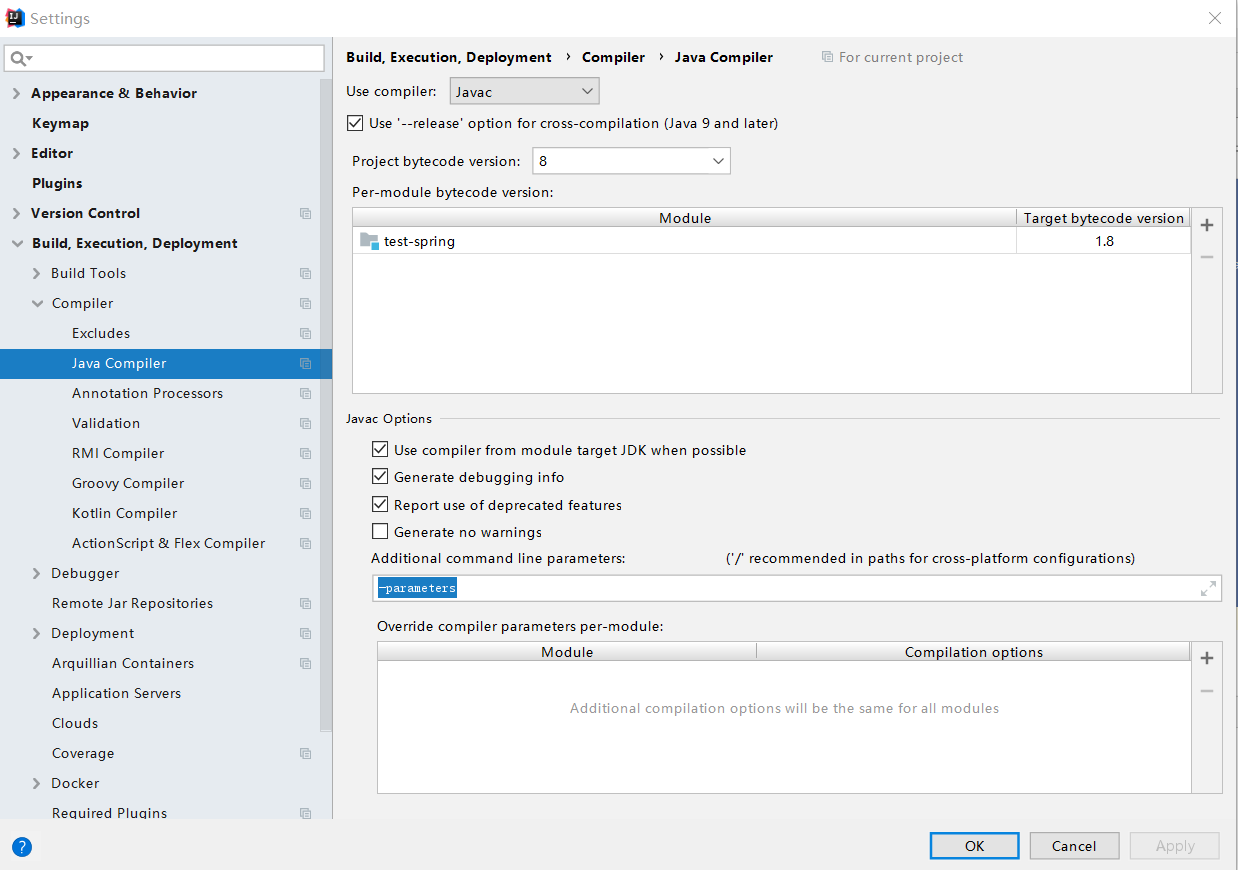Click the project-level icon beside Groovy Compiler
Image resolution: width=1238 pixels, height=870 pixels.
306,483
